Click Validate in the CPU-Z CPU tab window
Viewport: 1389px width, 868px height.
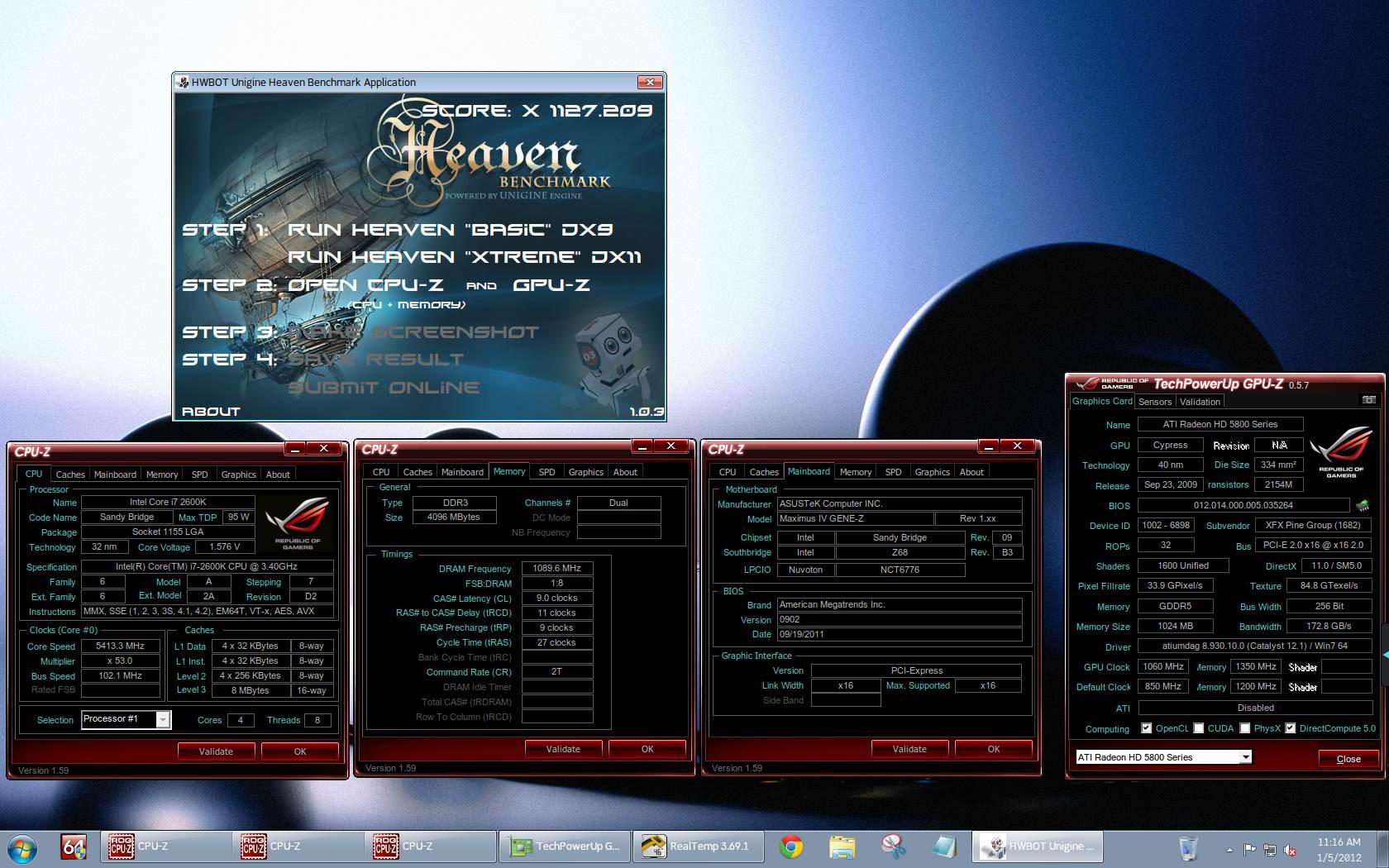(x=216, y=751)
